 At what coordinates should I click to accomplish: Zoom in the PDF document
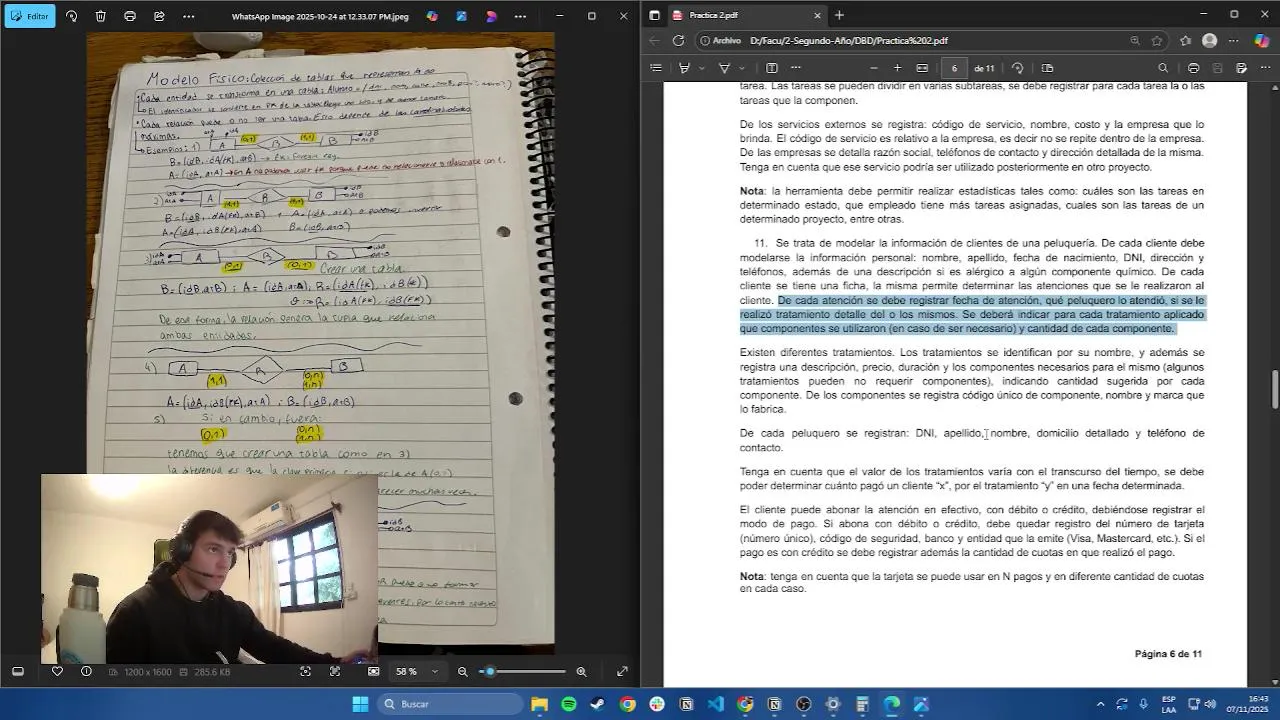tap(897, 68)
